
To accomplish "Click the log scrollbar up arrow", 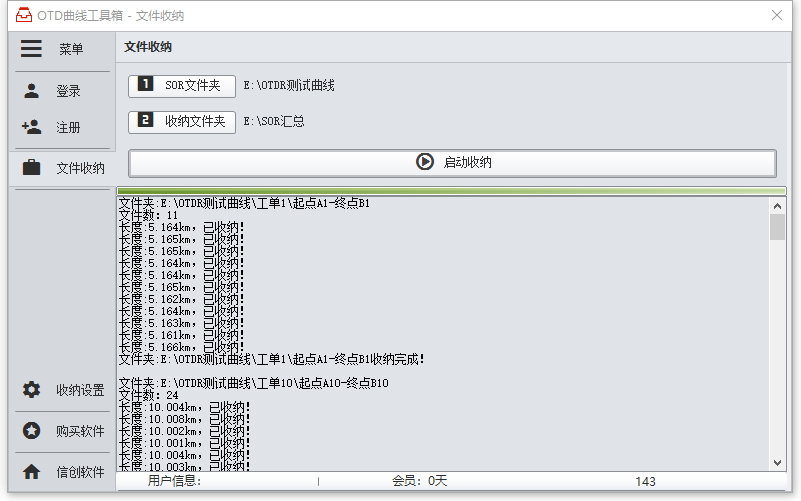I will click(777, 205).
